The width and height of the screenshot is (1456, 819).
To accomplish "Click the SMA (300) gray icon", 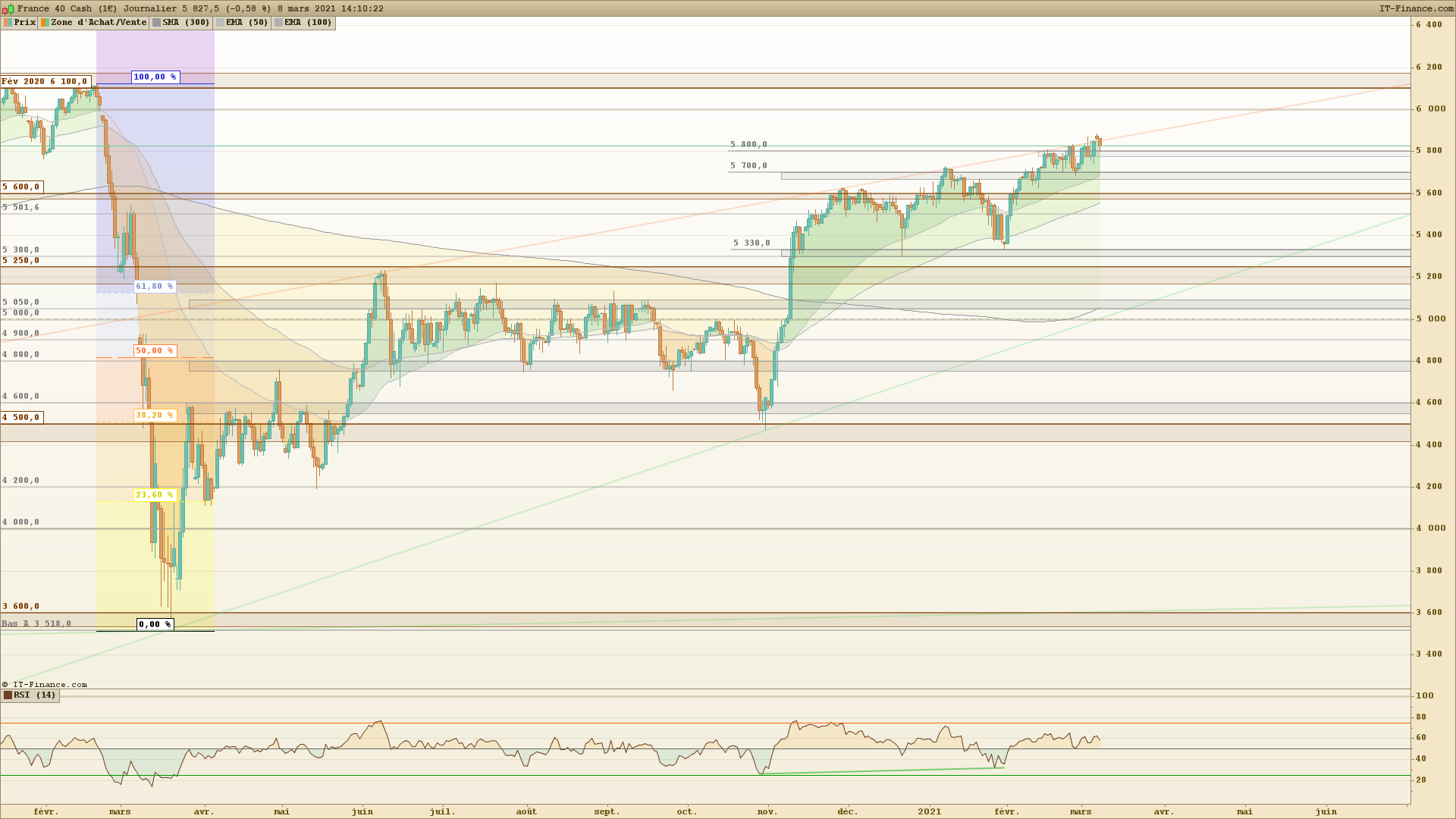I will [157, 23].
